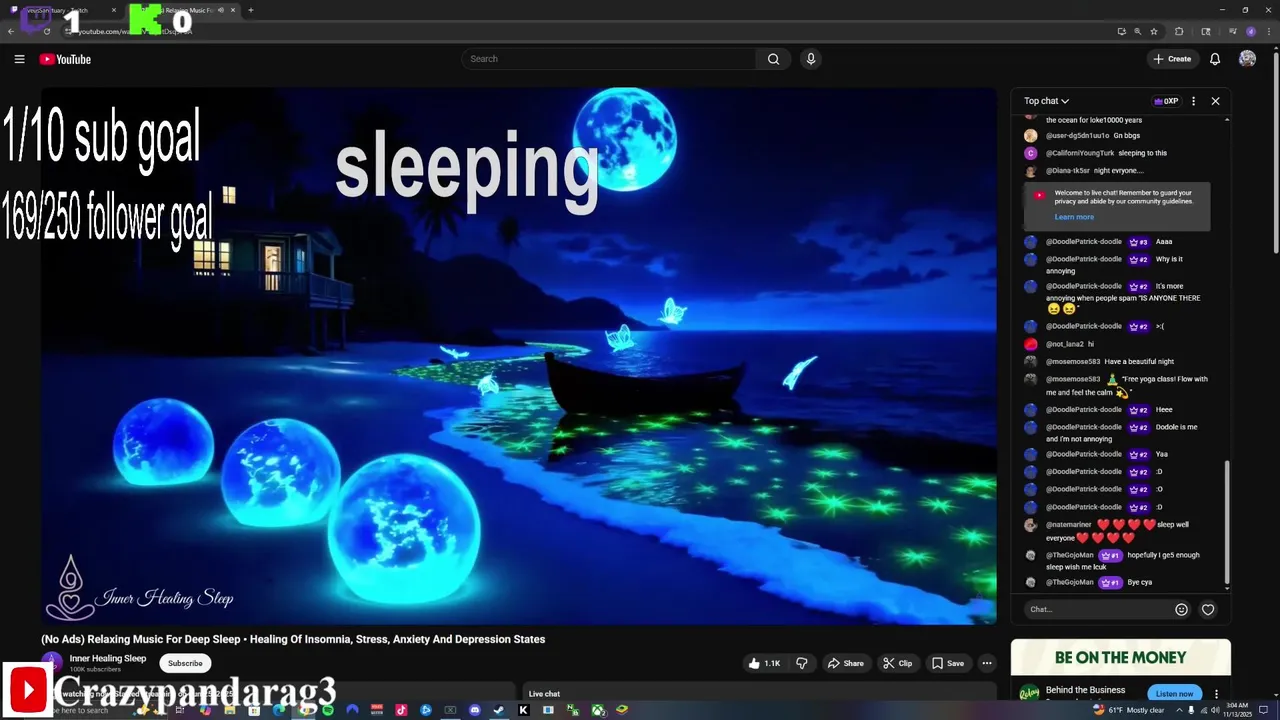
Task: Focus the YouTube search box
Action: (x=610, y=59)
